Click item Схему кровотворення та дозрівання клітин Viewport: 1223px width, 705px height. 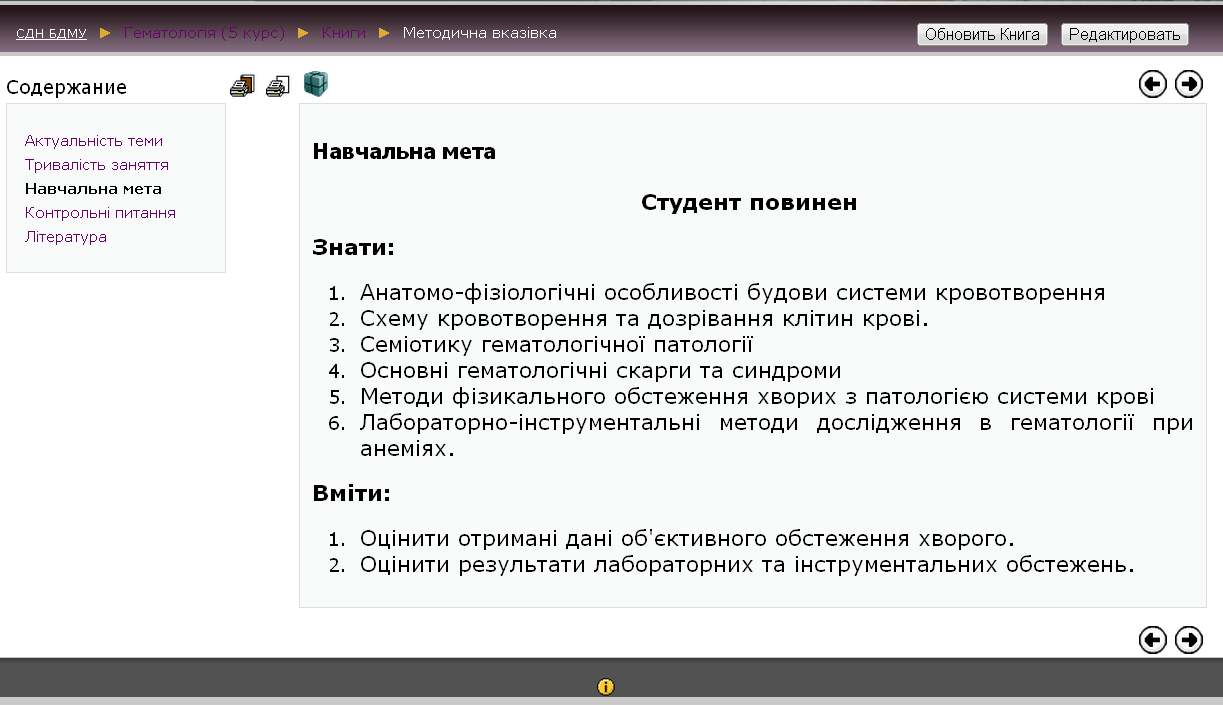(x=645, y=319)
